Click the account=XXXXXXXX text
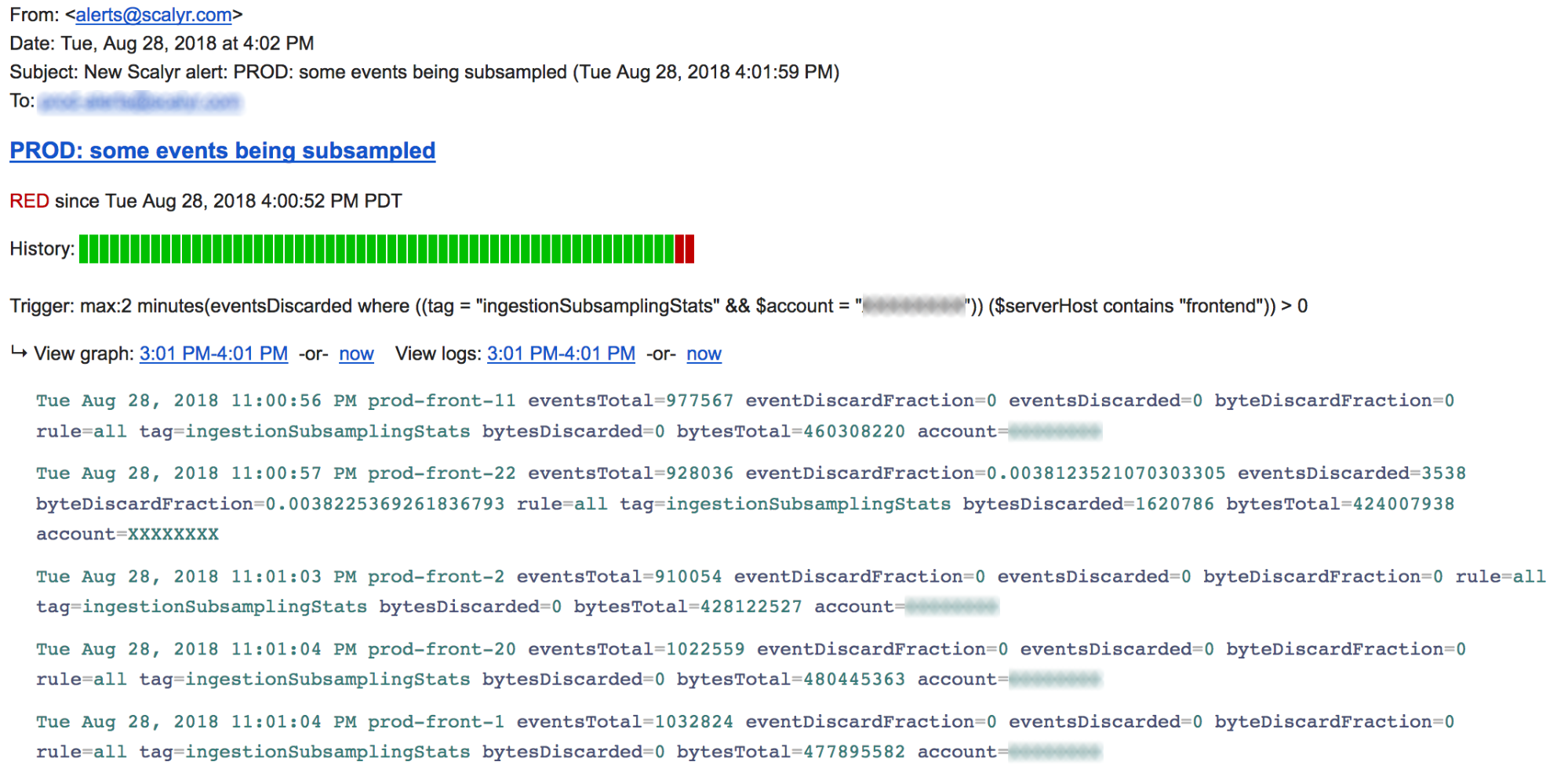 (127, 535)
